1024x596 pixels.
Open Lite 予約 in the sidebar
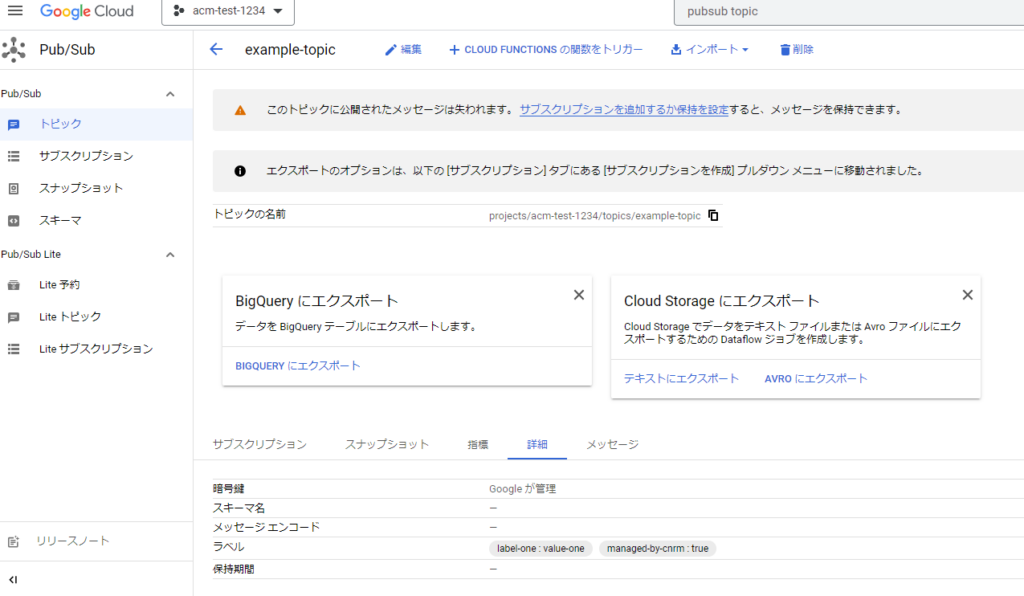[x=59, y=285]
